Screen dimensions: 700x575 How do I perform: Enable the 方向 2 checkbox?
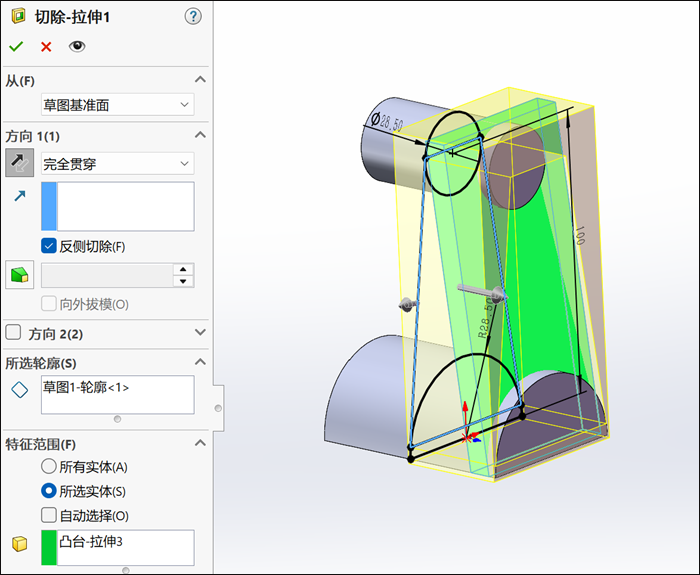13,333
